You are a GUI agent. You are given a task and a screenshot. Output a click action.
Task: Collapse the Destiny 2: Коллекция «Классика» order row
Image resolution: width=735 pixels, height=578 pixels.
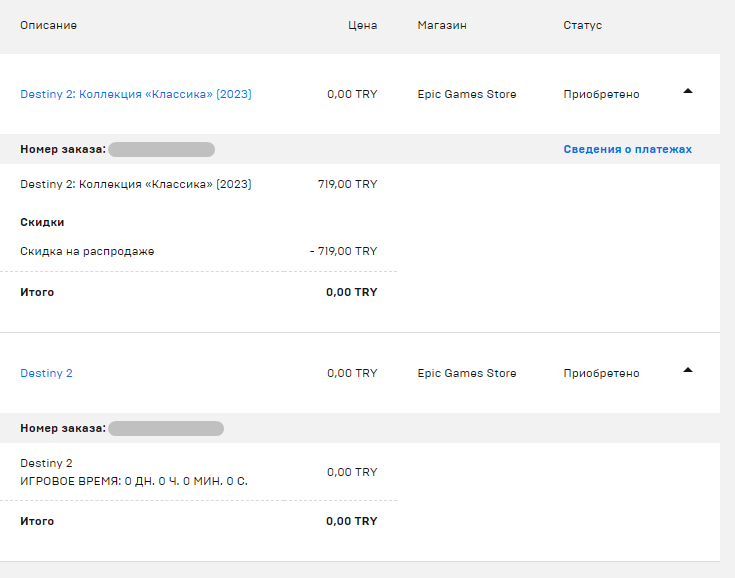pos(688,91)
